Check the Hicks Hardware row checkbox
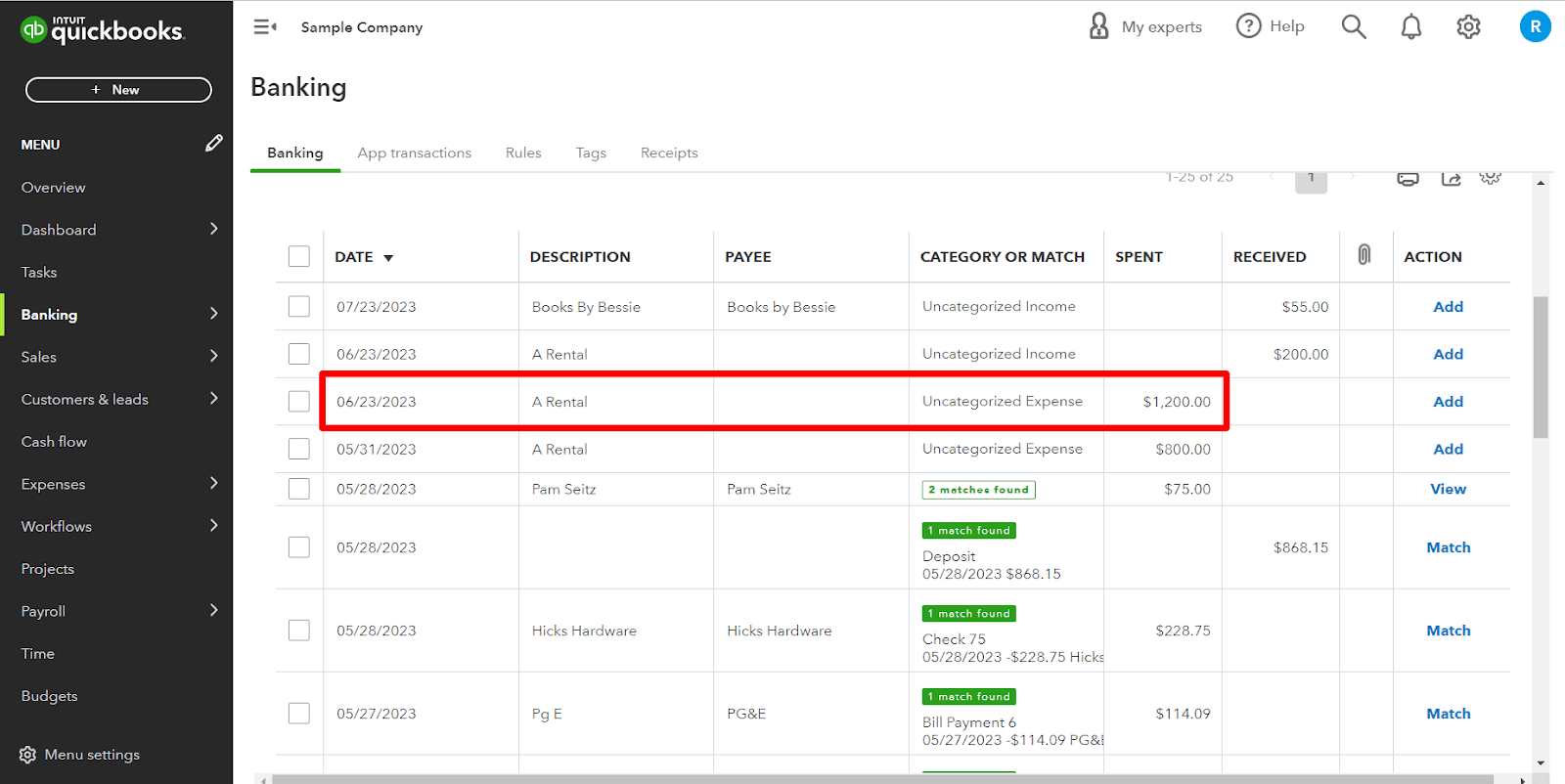1565x784 pixels. (x=299, y=631)
